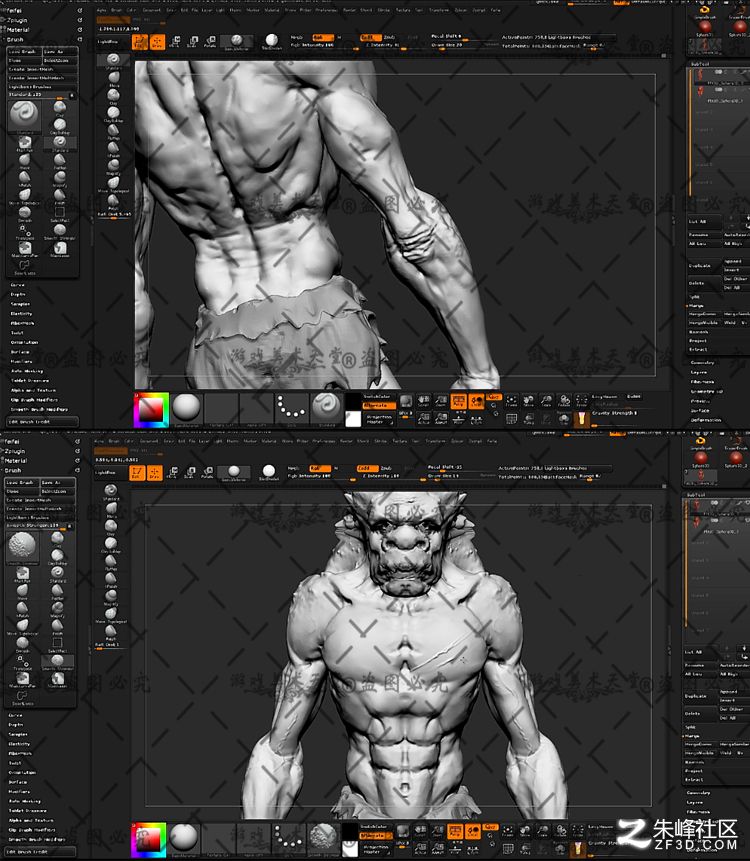Open the stroke type dots selector, upper window

292,409
